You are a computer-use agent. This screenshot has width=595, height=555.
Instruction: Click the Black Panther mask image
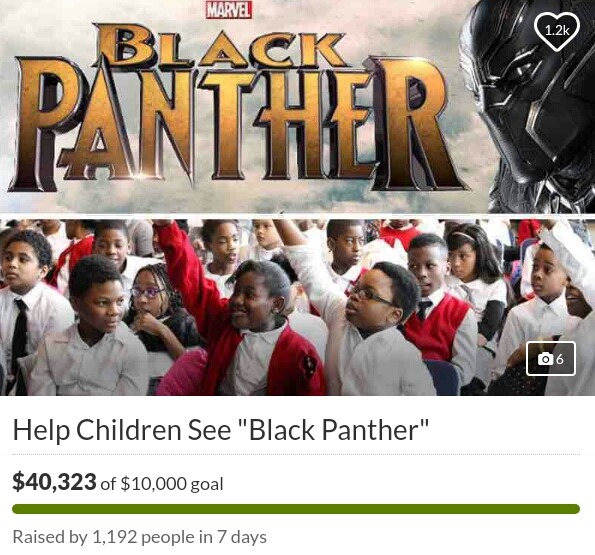coord(531,106)
